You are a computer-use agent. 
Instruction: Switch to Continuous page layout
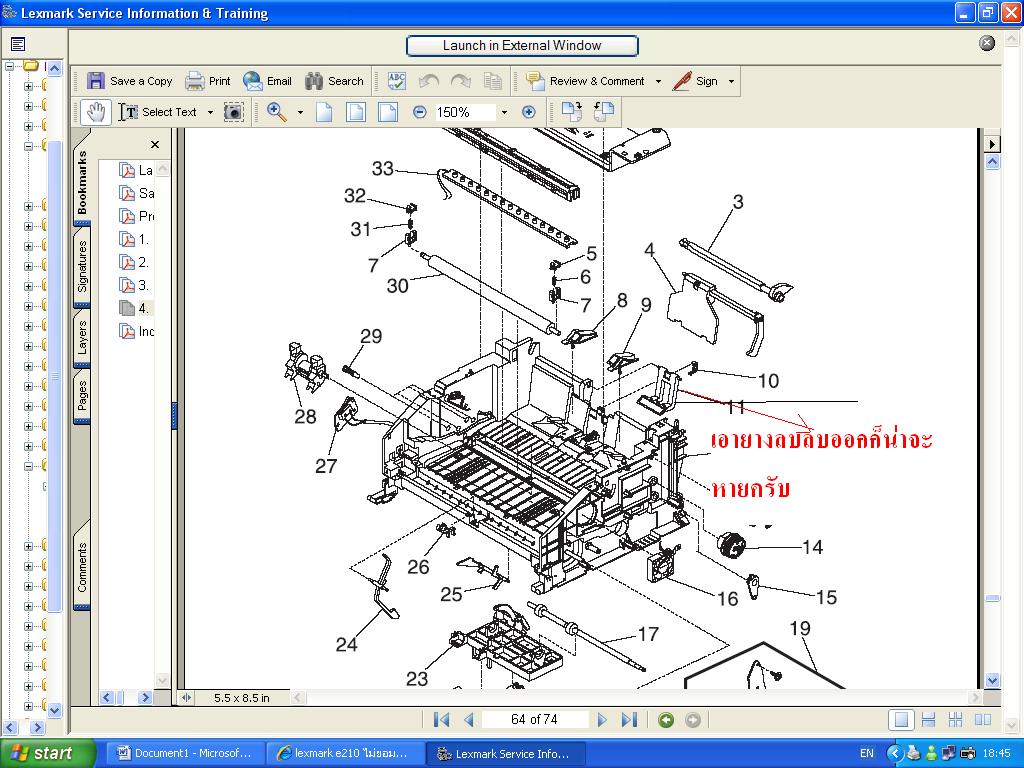pos(928,720)
